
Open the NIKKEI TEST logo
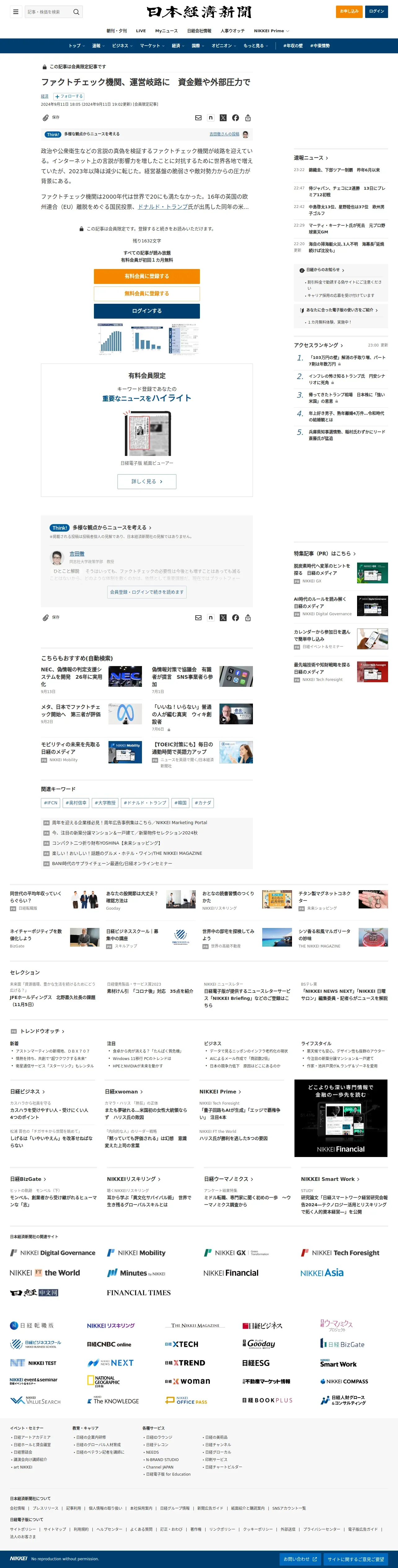(33, 1363)
